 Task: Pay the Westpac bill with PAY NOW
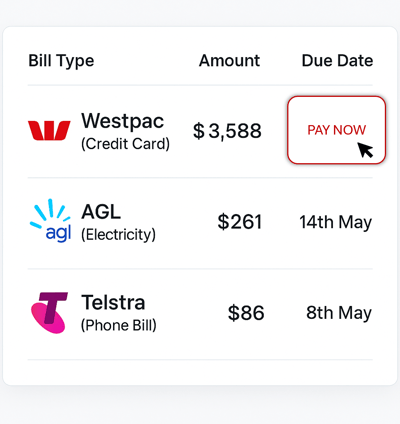pos(337,130)
